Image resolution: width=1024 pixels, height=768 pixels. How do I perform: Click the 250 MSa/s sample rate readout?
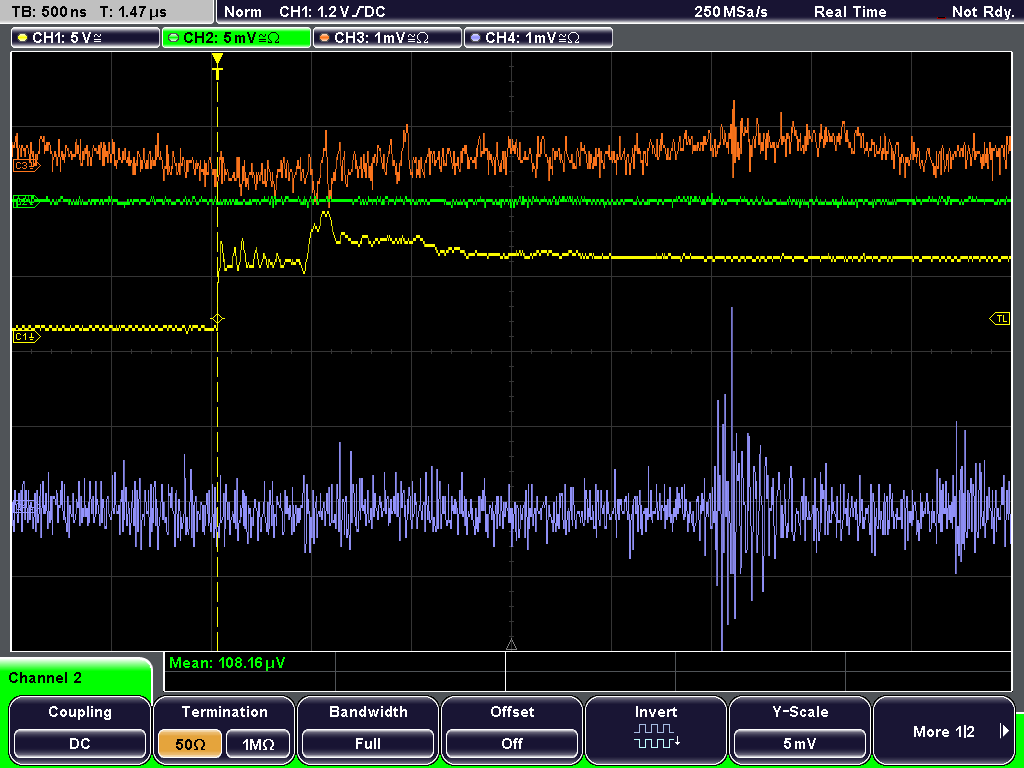point(731,12)
